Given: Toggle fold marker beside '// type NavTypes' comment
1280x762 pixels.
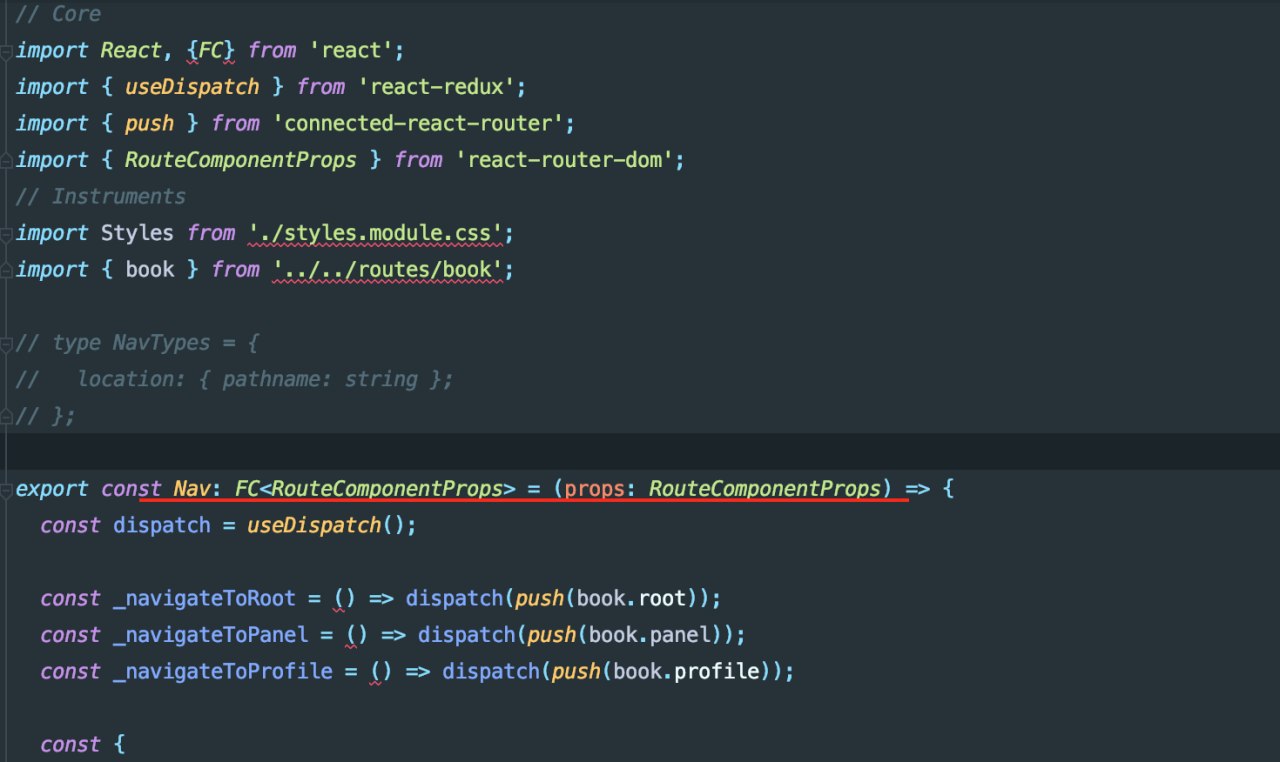Looking at the screenshot, I should pyautogui.click(x=8, y=343).
